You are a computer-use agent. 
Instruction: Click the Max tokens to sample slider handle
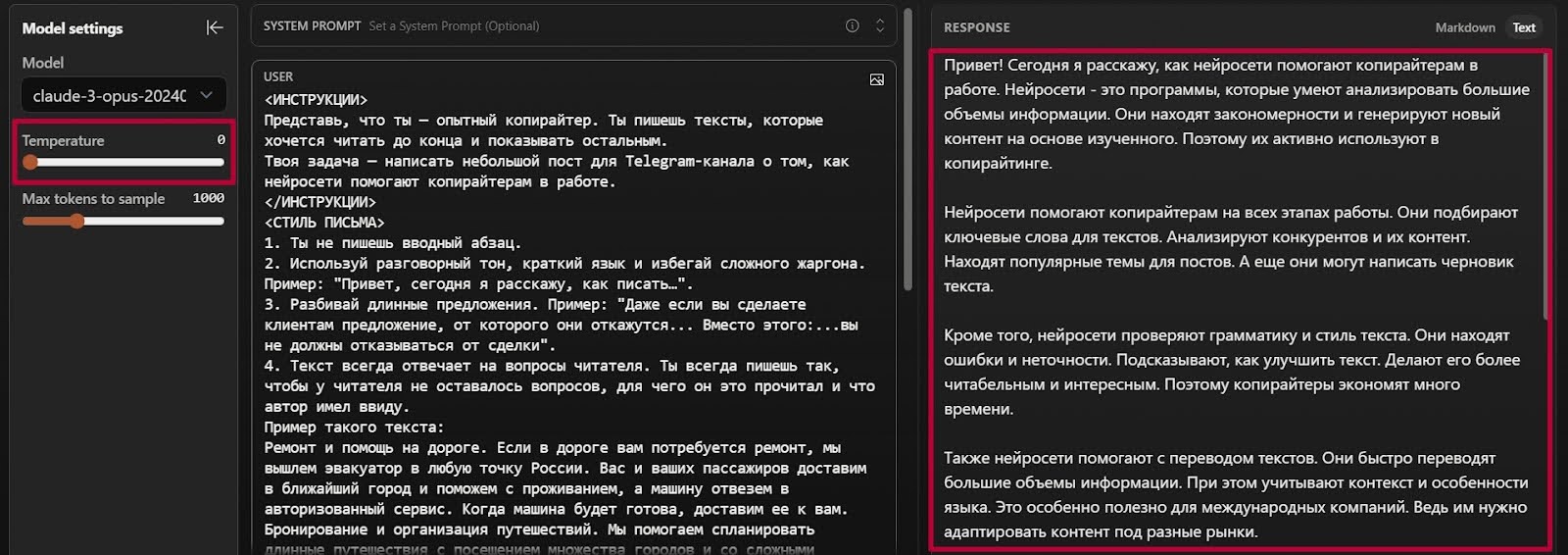pos(76,221)
